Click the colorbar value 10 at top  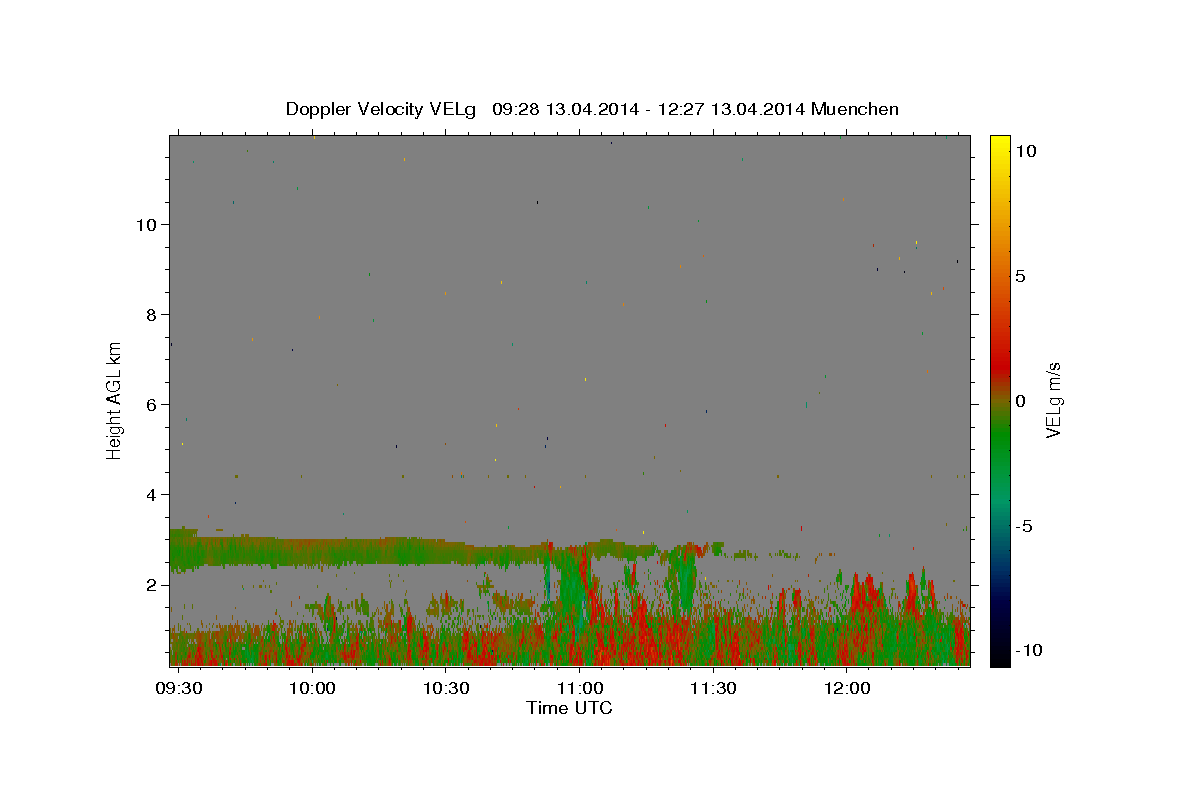point(1025,151)
